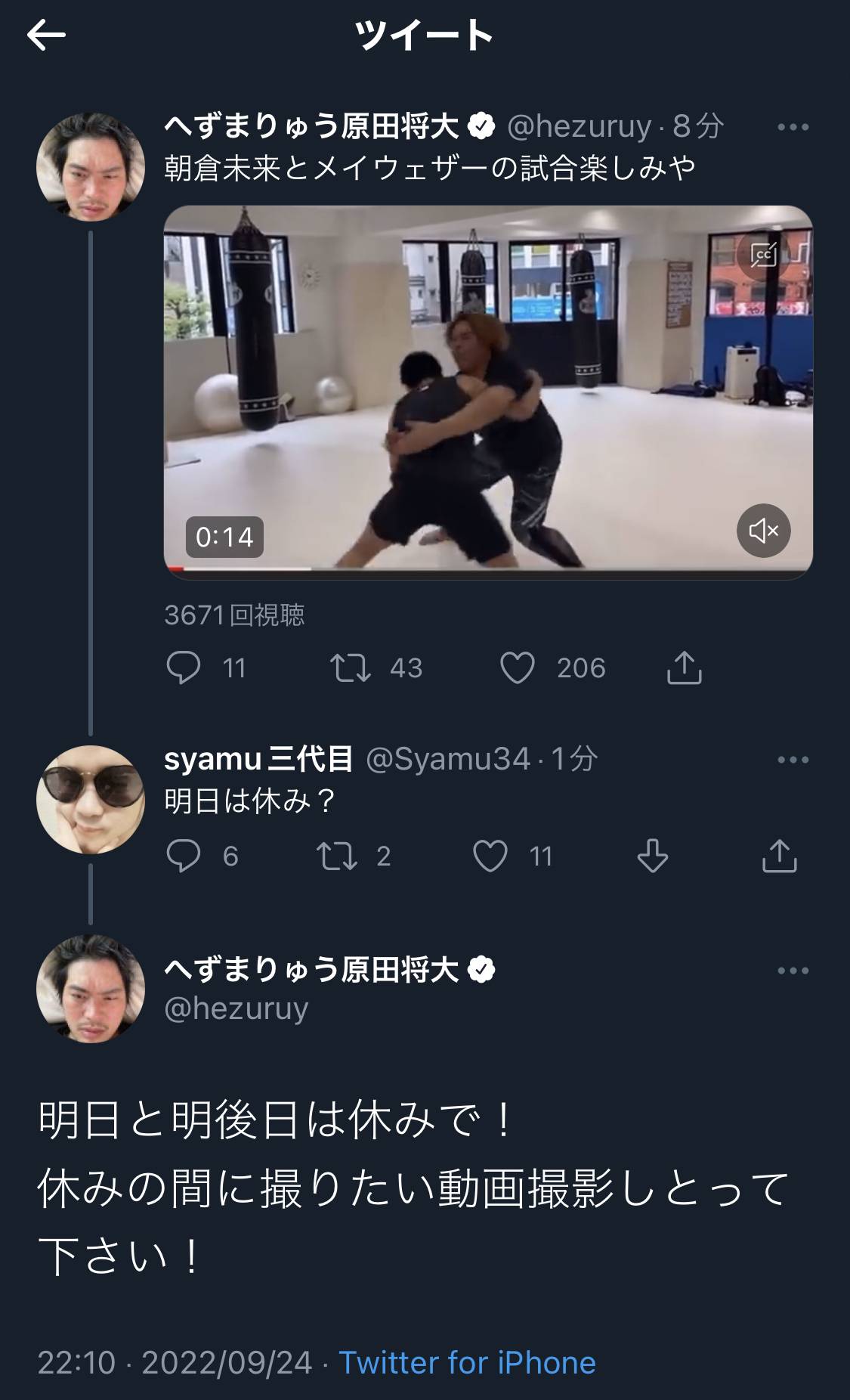Image resolution: width=850 pixels, height=1400 pixels.
Task: Reply to syamu's tweet
Action: click(x=184, y=856)
